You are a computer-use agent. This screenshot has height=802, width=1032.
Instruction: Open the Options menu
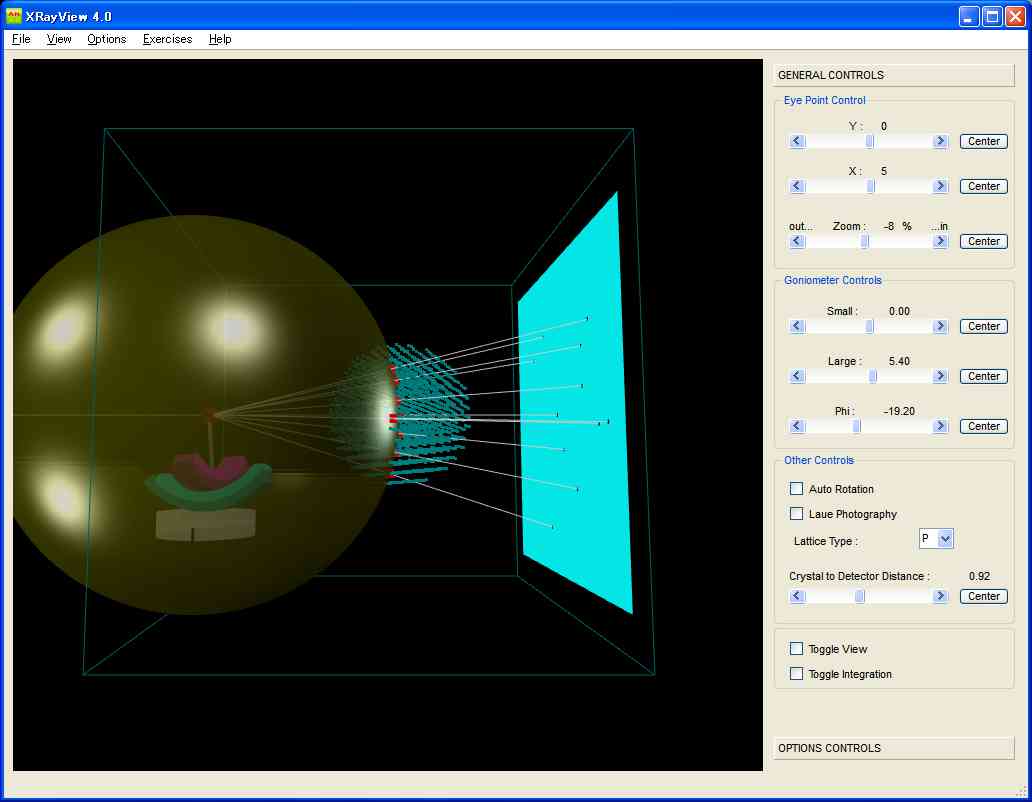click(x=106, y=39)
